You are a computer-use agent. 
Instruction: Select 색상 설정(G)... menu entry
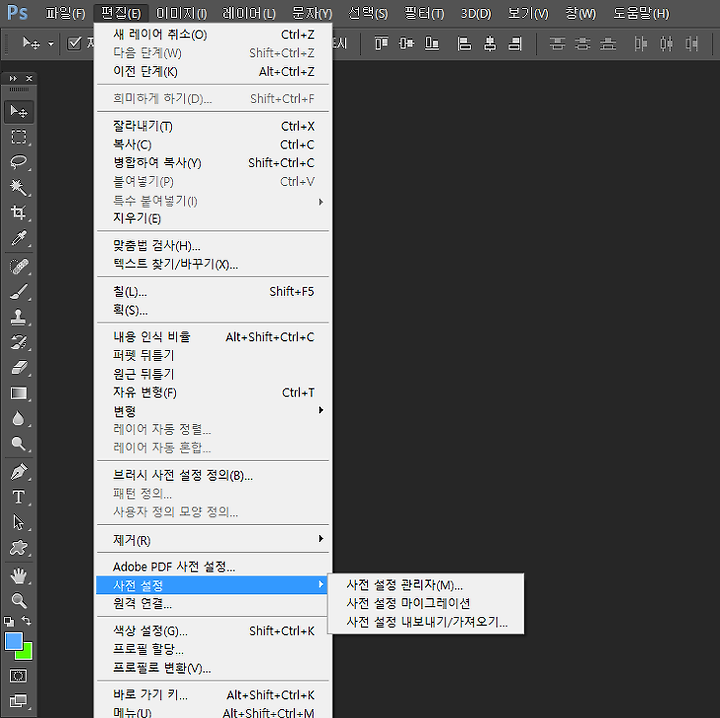(214, 631)
